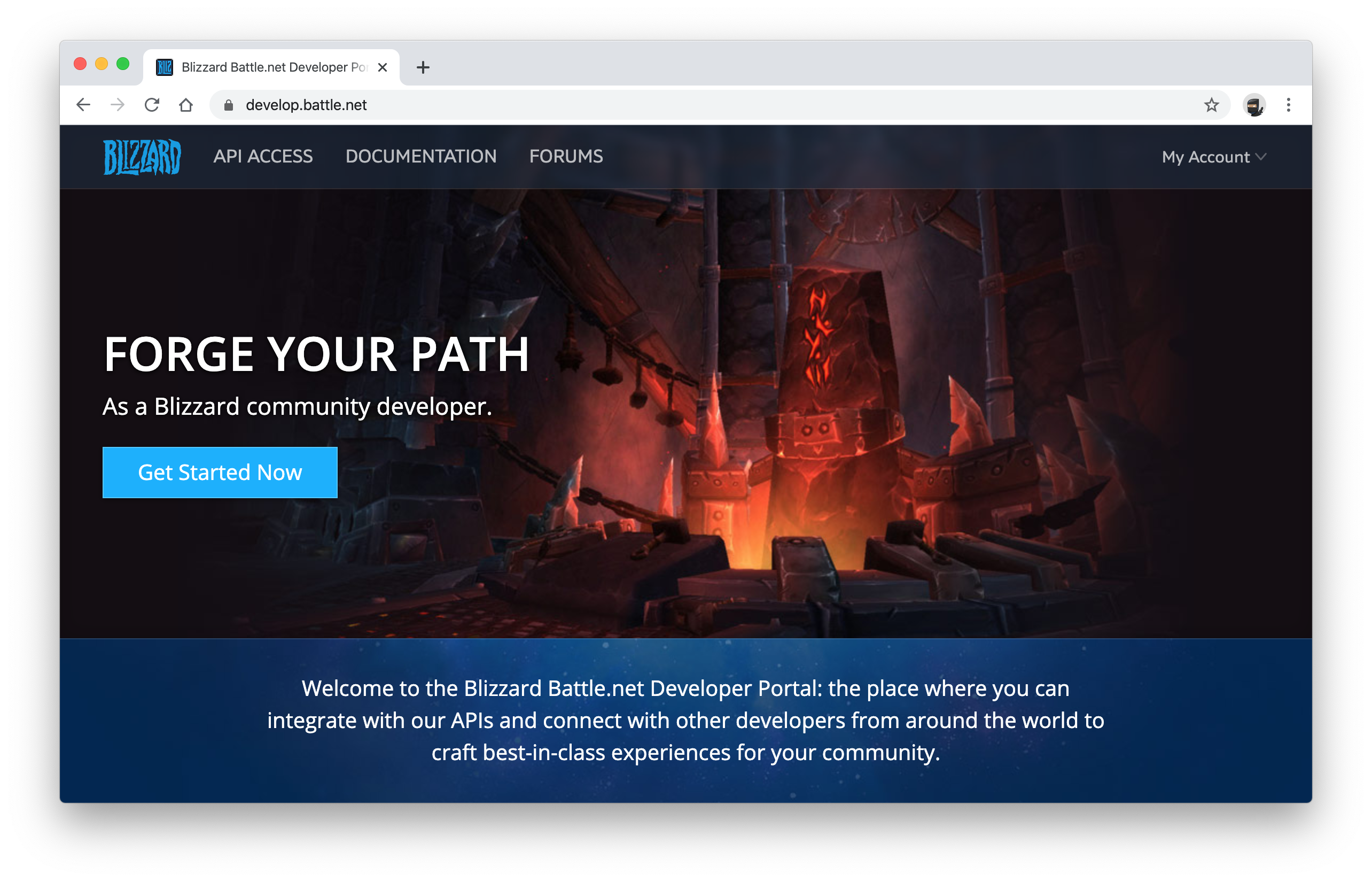Open the API ACCESS menu item

tap(263, 156)
